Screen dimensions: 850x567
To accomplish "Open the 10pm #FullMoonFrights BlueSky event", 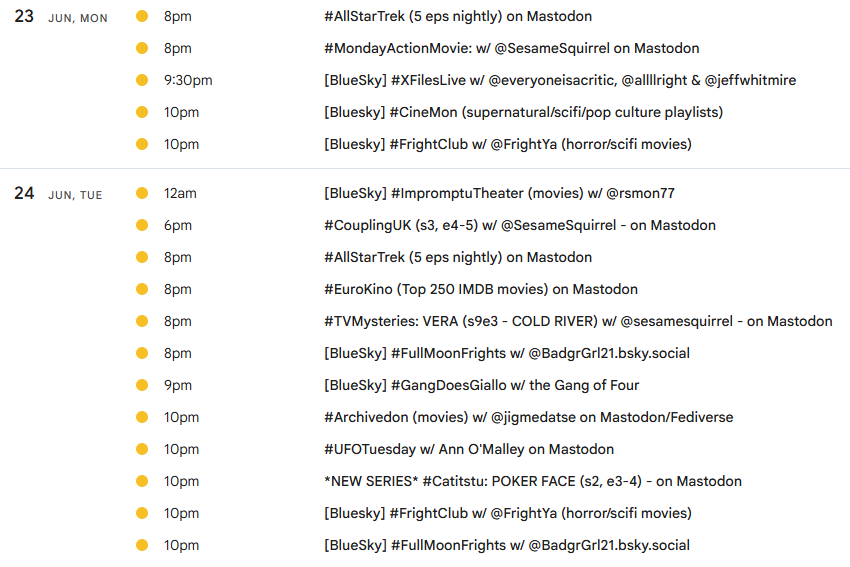I will click(507, 545).
